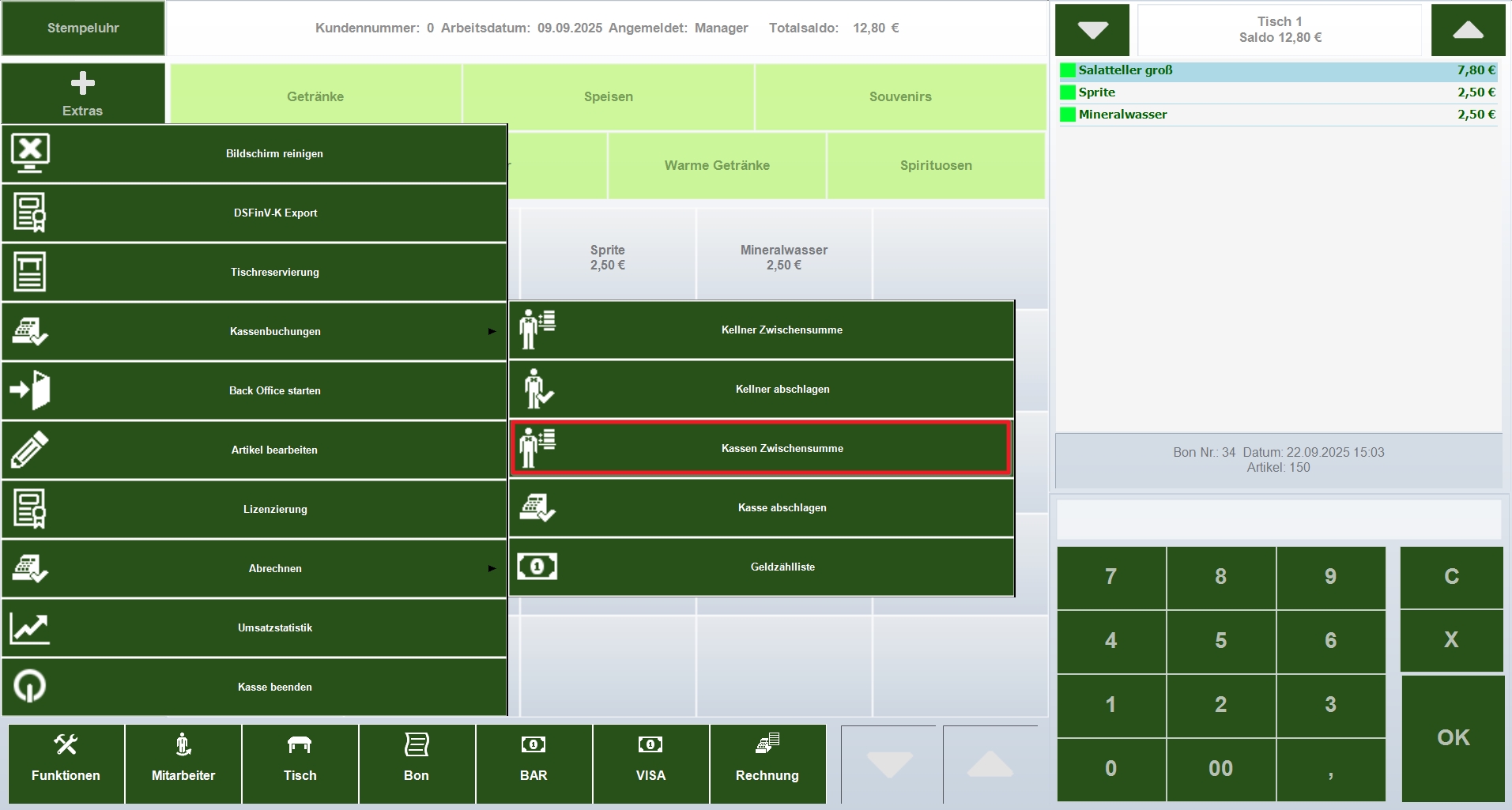Open the Mitarbeiter employee button
The height and width of the screenshot is (810, 1512).
[x=183, y=763]
